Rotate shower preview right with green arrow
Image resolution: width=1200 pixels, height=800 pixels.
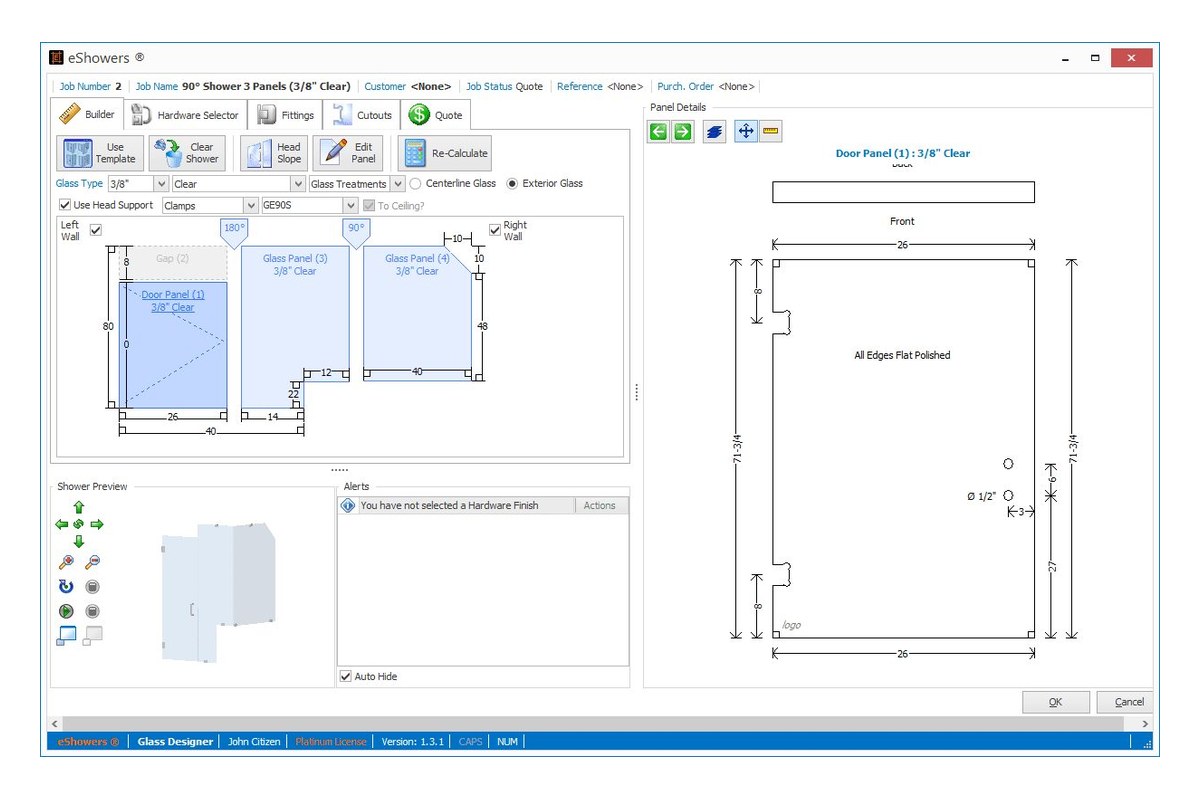[x=97, y=524]
